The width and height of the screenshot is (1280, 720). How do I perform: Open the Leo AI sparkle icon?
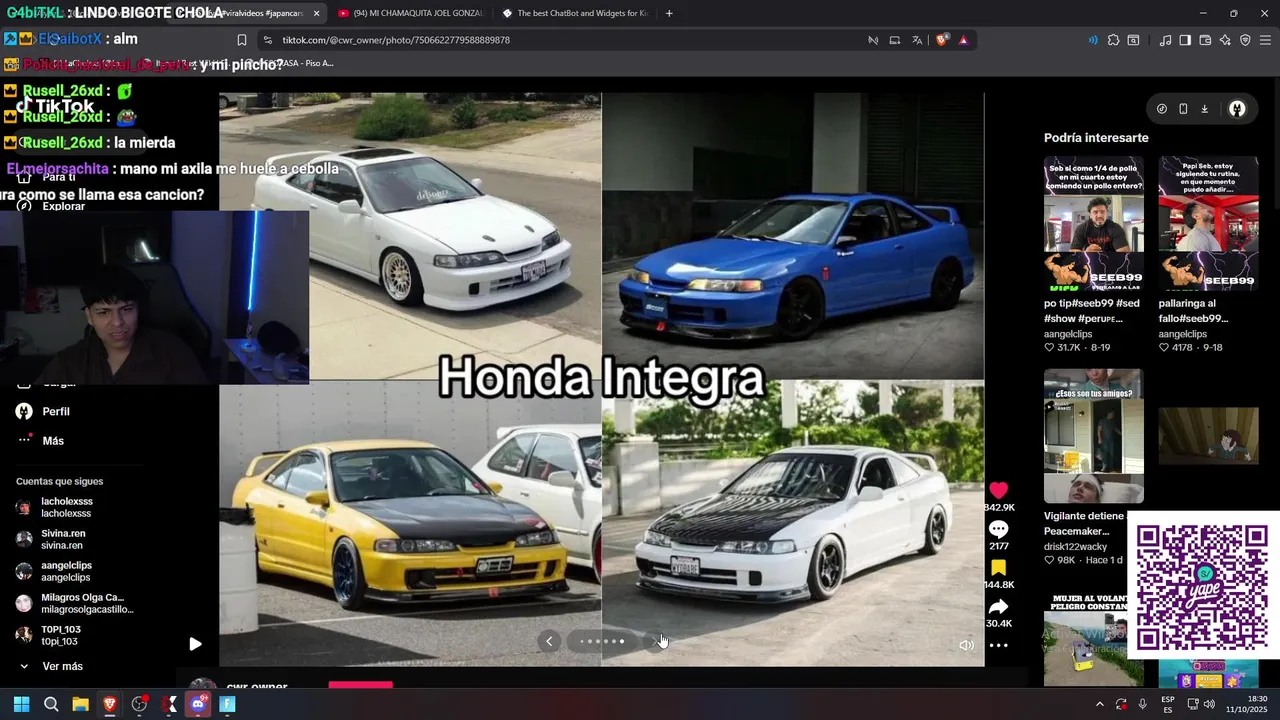click(x=1225, y=40)
